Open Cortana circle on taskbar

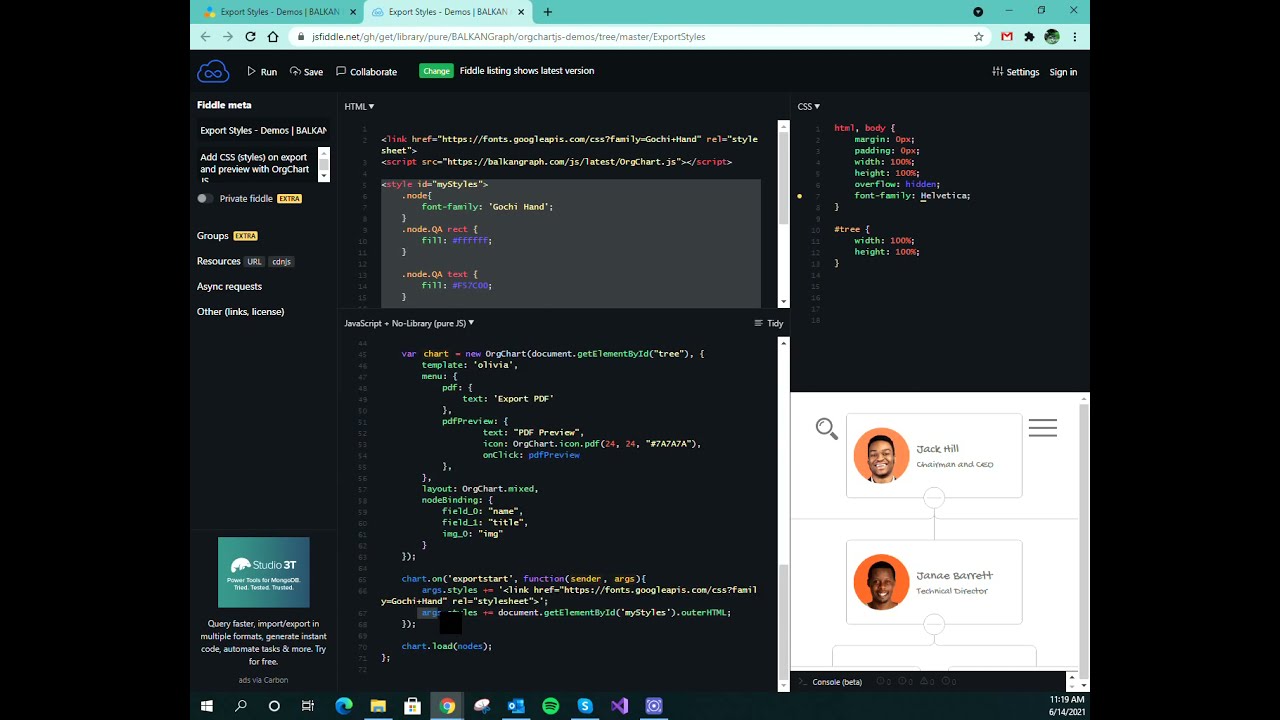274,706
